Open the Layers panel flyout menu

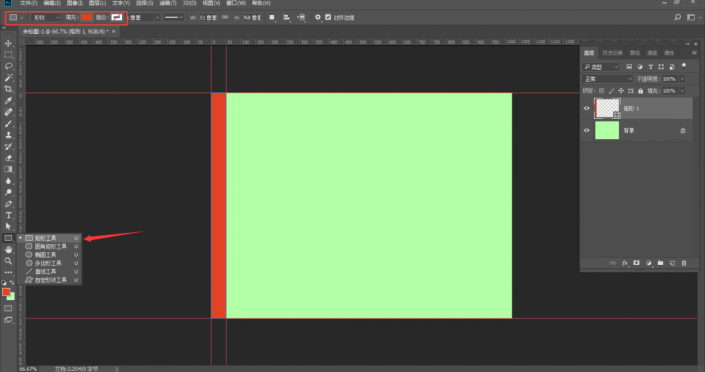694,53
